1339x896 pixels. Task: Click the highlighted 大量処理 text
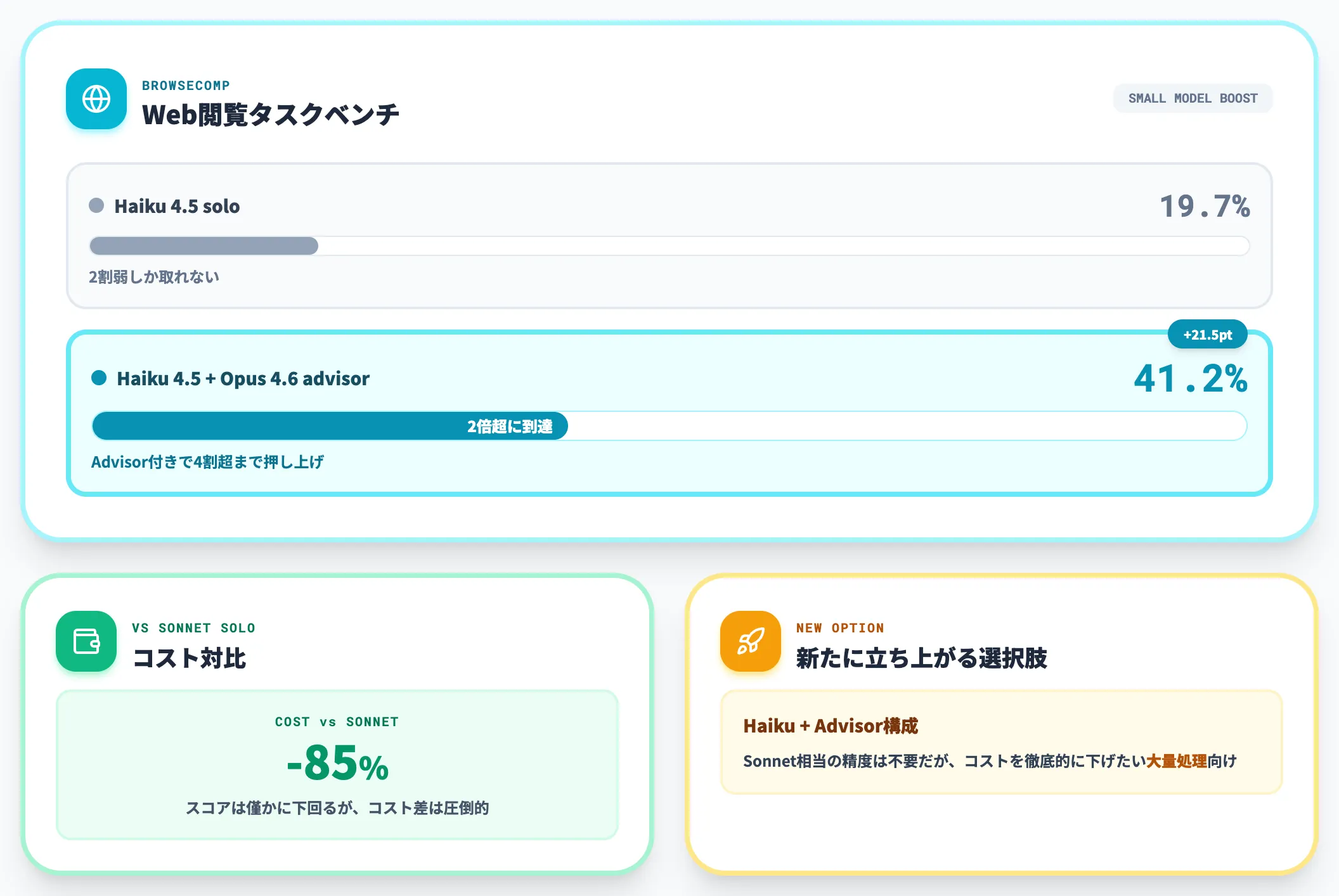click(x=1177, y=761)
